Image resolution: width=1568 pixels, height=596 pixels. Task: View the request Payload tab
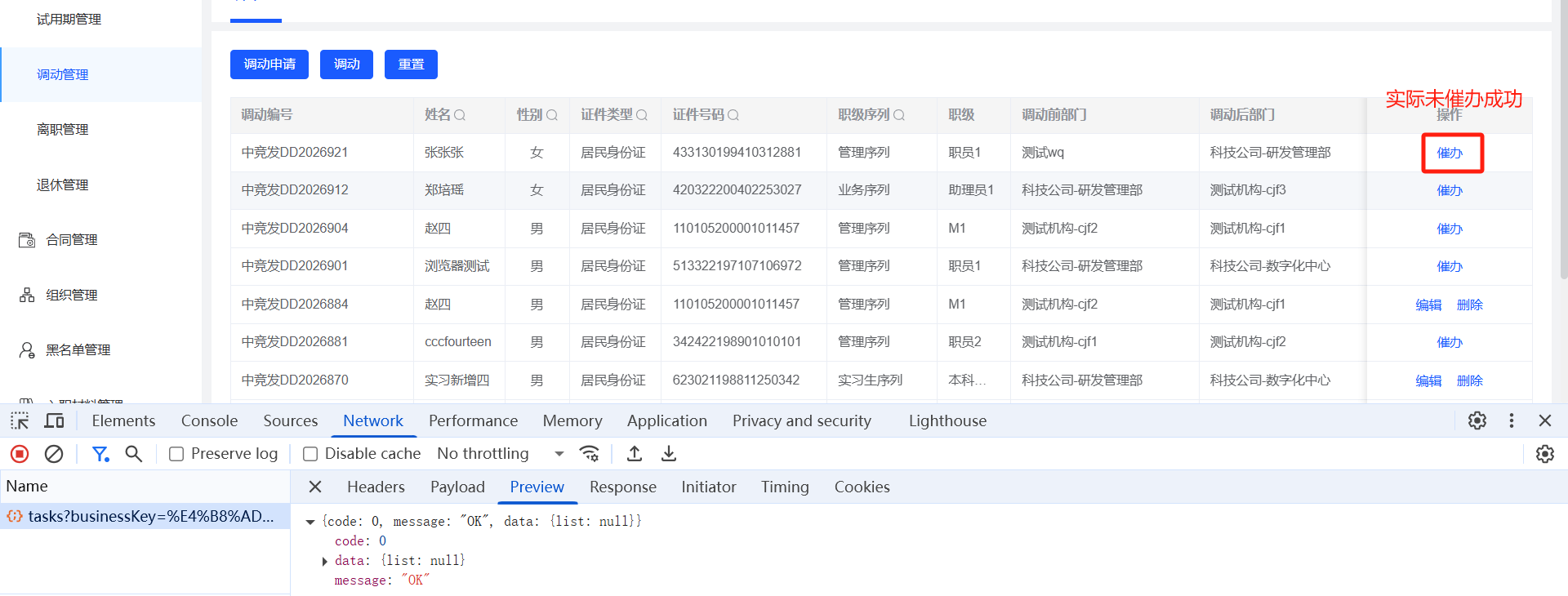(457, 487)
